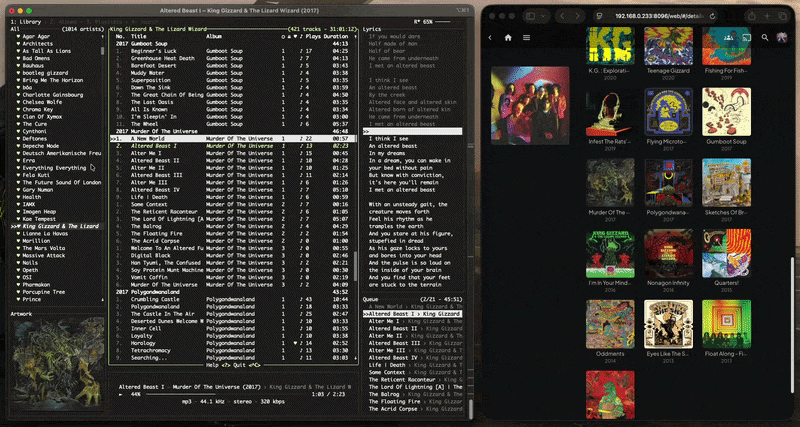
Task: Open the Eyes Like The Sky album cover
Action: (668, 324)
